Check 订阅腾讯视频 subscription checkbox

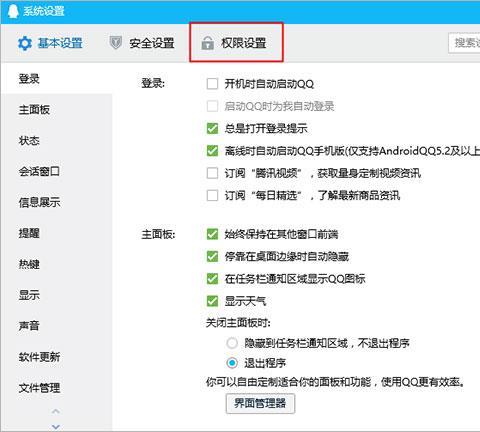pyautogui.click(x=212, y=173)
